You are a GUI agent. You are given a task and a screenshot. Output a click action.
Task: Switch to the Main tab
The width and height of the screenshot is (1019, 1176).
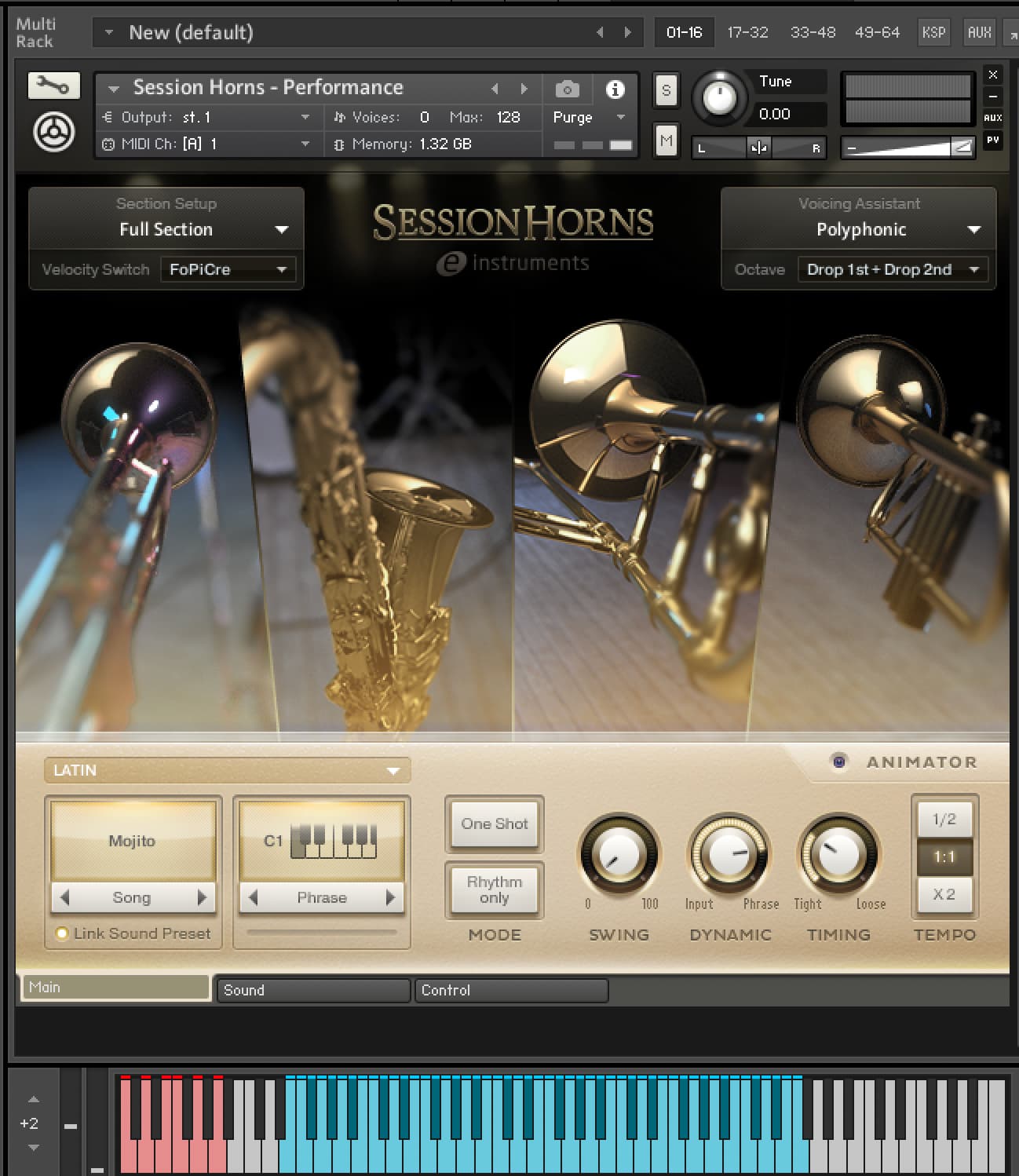(115, 988)
